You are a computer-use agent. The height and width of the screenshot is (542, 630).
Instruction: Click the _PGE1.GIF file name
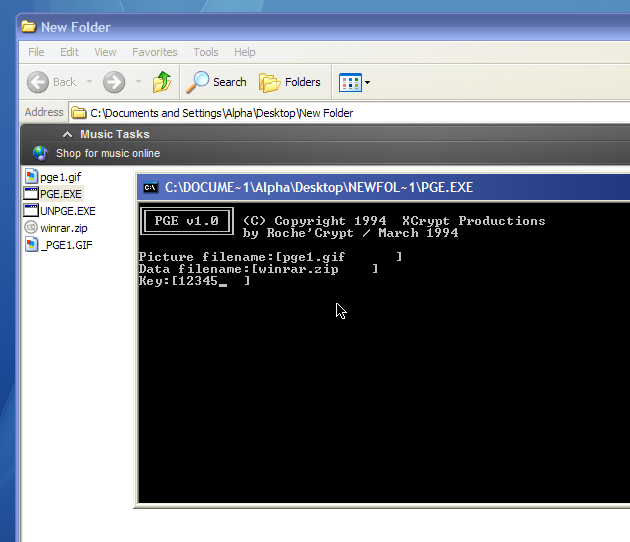[67, 245]
